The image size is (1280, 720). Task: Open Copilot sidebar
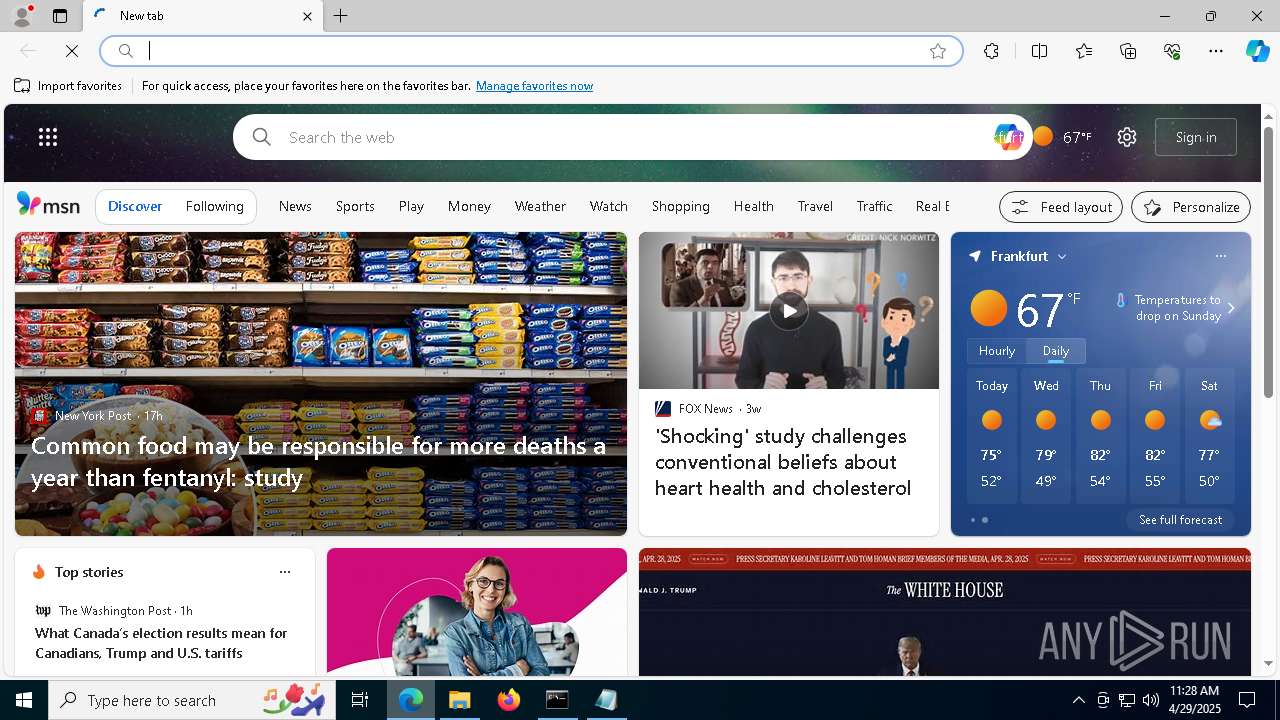point(1258,51)
